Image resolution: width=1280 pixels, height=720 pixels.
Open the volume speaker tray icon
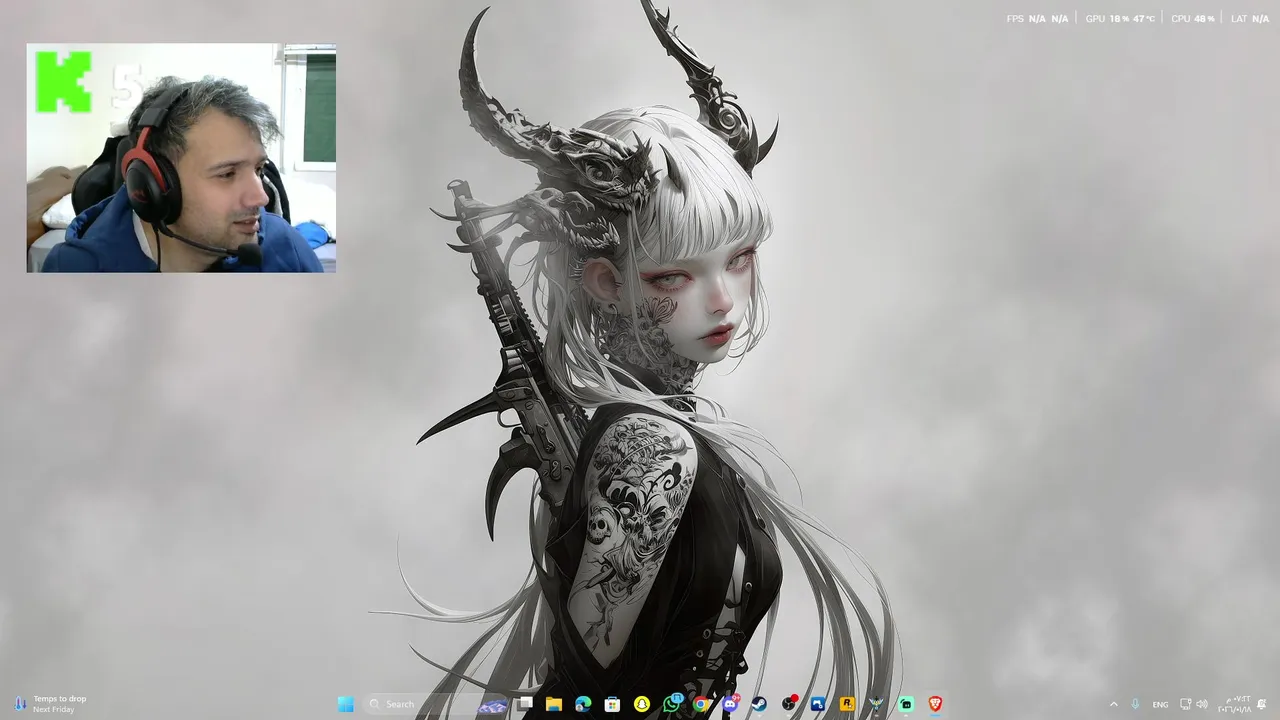[1202, 704]
